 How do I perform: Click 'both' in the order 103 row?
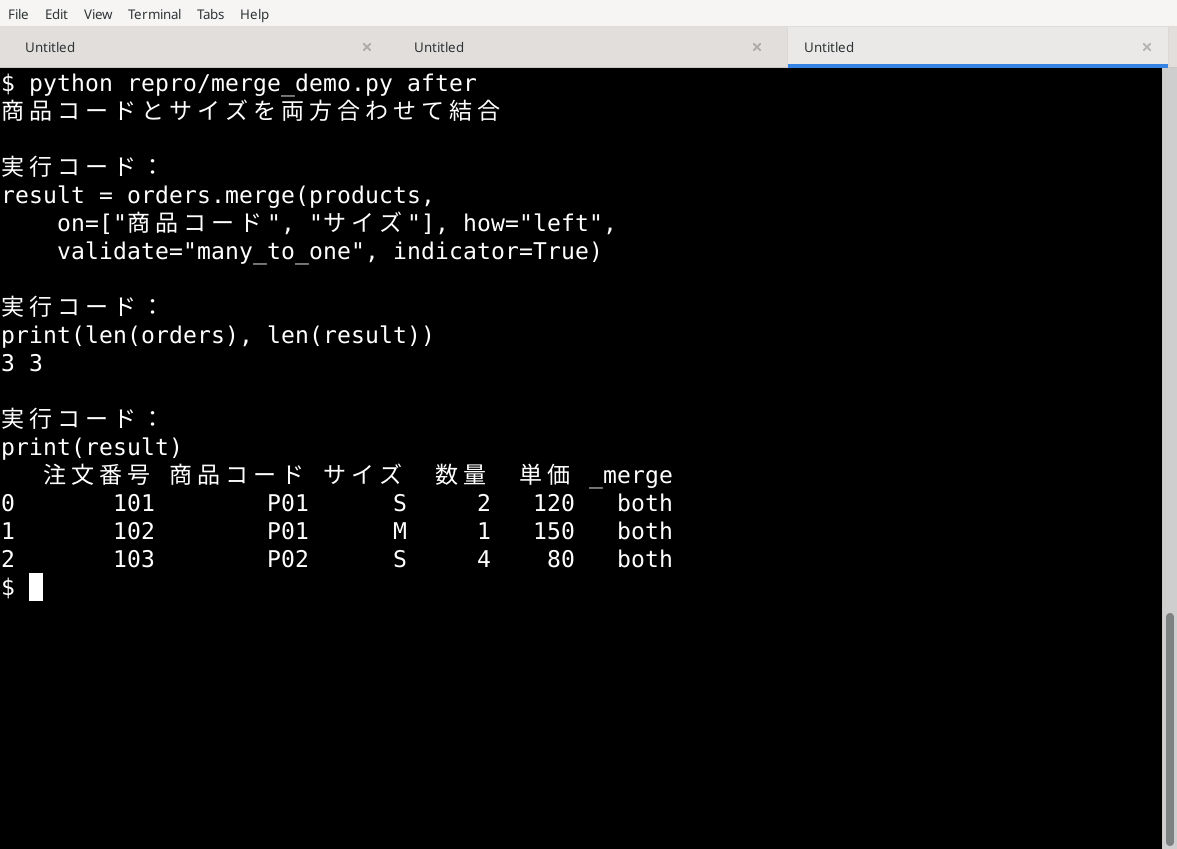[645, 559]
